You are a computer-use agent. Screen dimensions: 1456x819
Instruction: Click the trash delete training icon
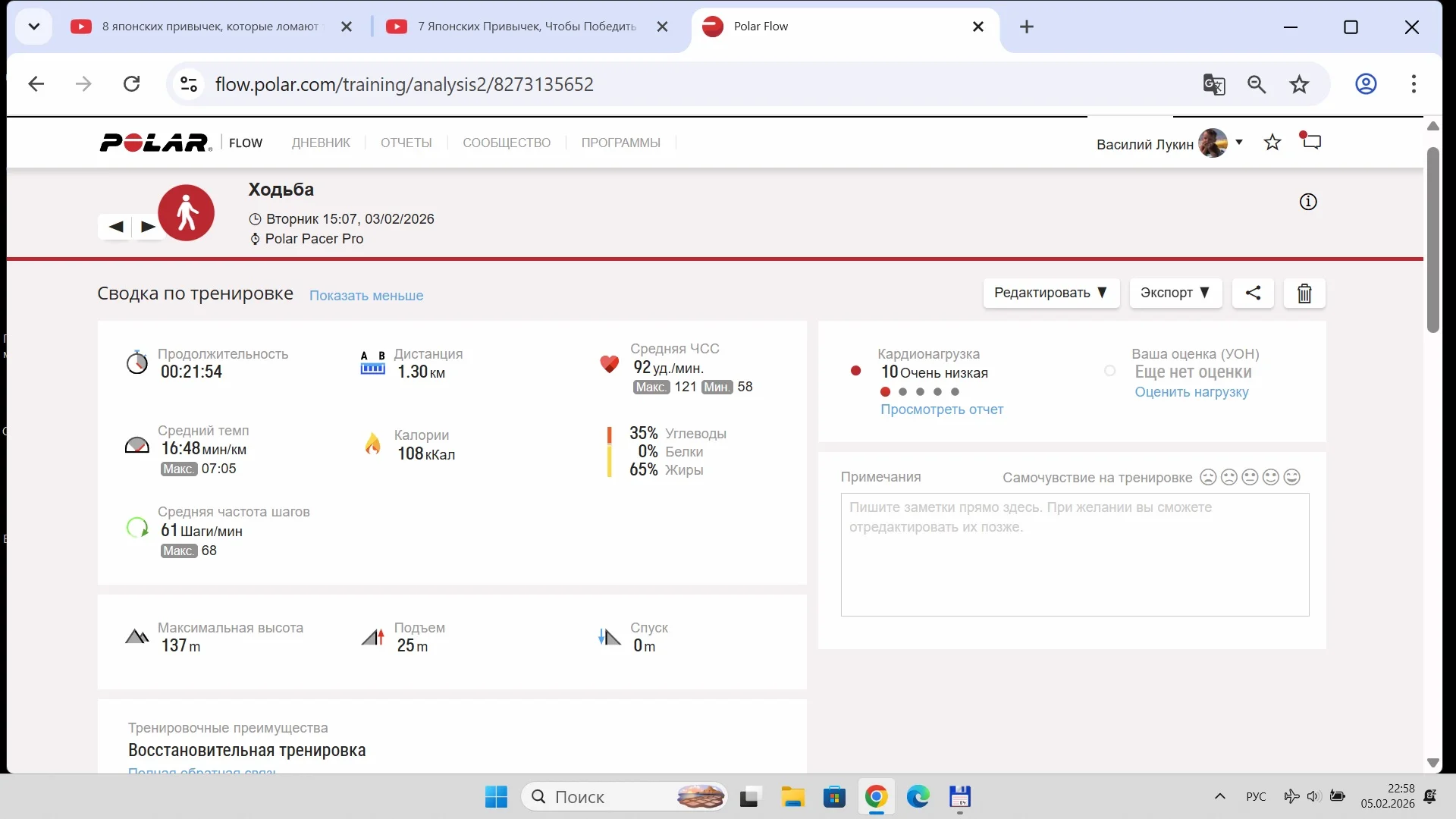[1304, 293]
